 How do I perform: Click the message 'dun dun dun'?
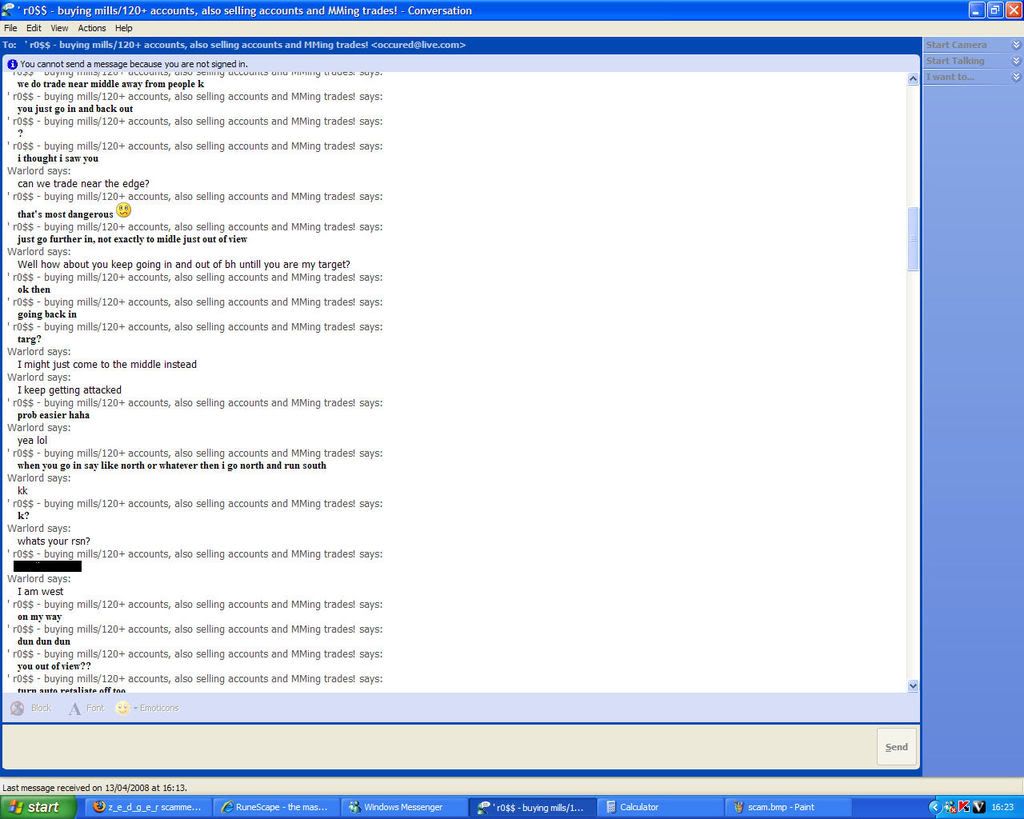click(x=44, y=641)
